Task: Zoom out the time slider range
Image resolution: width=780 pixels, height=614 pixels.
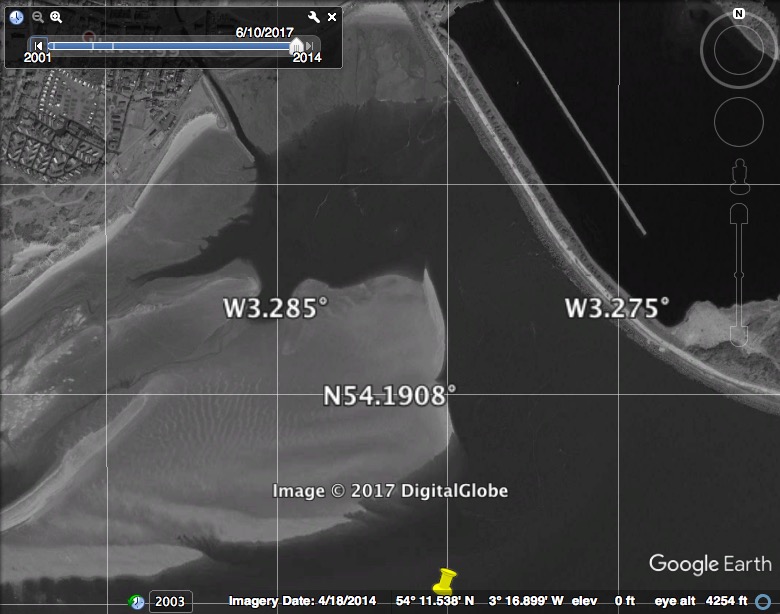Action: click(x=37, y=17)
